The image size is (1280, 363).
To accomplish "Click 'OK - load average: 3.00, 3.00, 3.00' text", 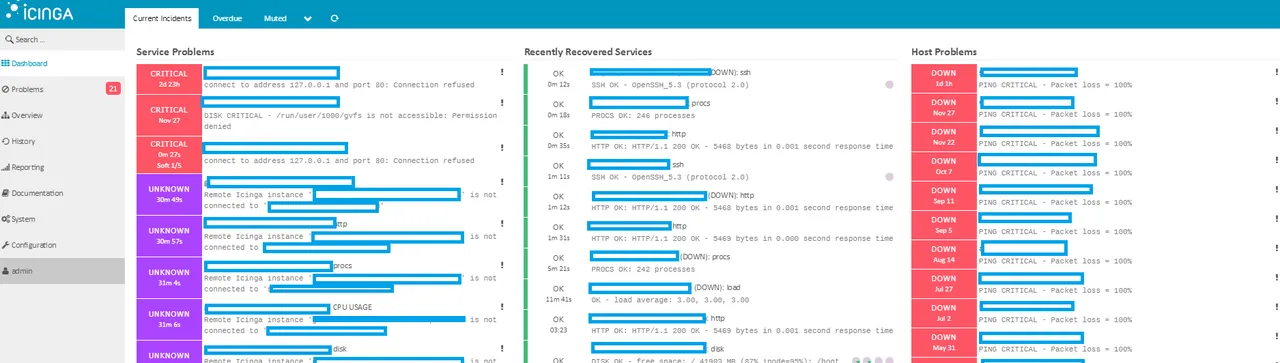I will point(669,299).
